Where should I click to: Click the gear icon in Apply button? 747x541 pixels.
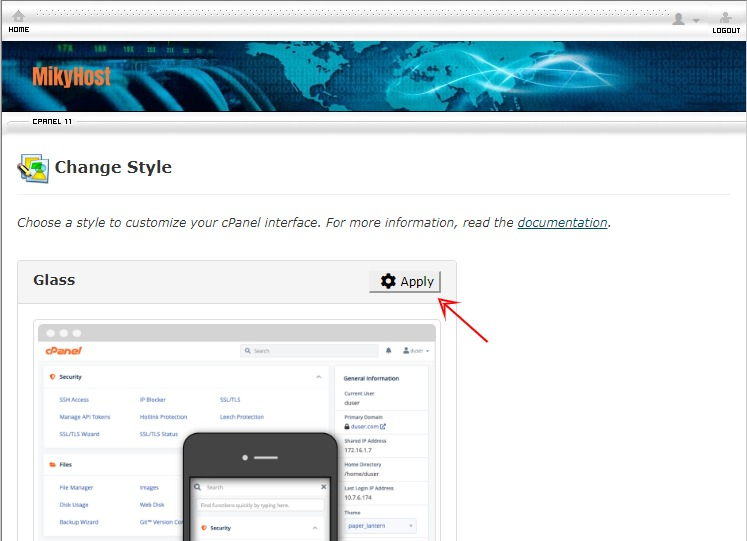pyautogui.click(x=388, y=281)
